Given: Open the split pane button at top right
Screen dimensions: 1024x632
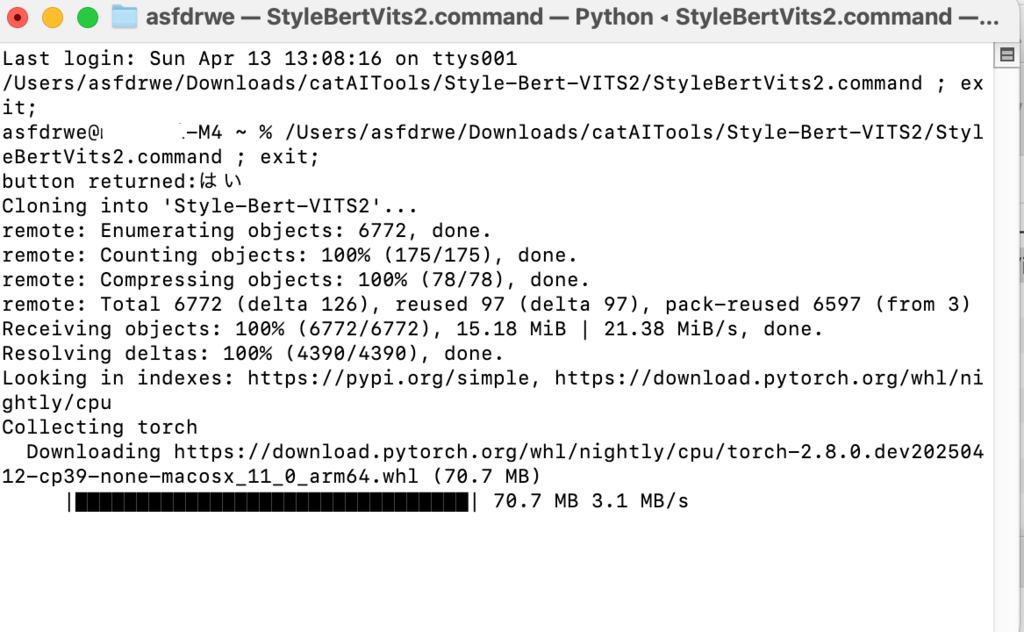Looking at the screenshot, I should tap(1007, 55).
